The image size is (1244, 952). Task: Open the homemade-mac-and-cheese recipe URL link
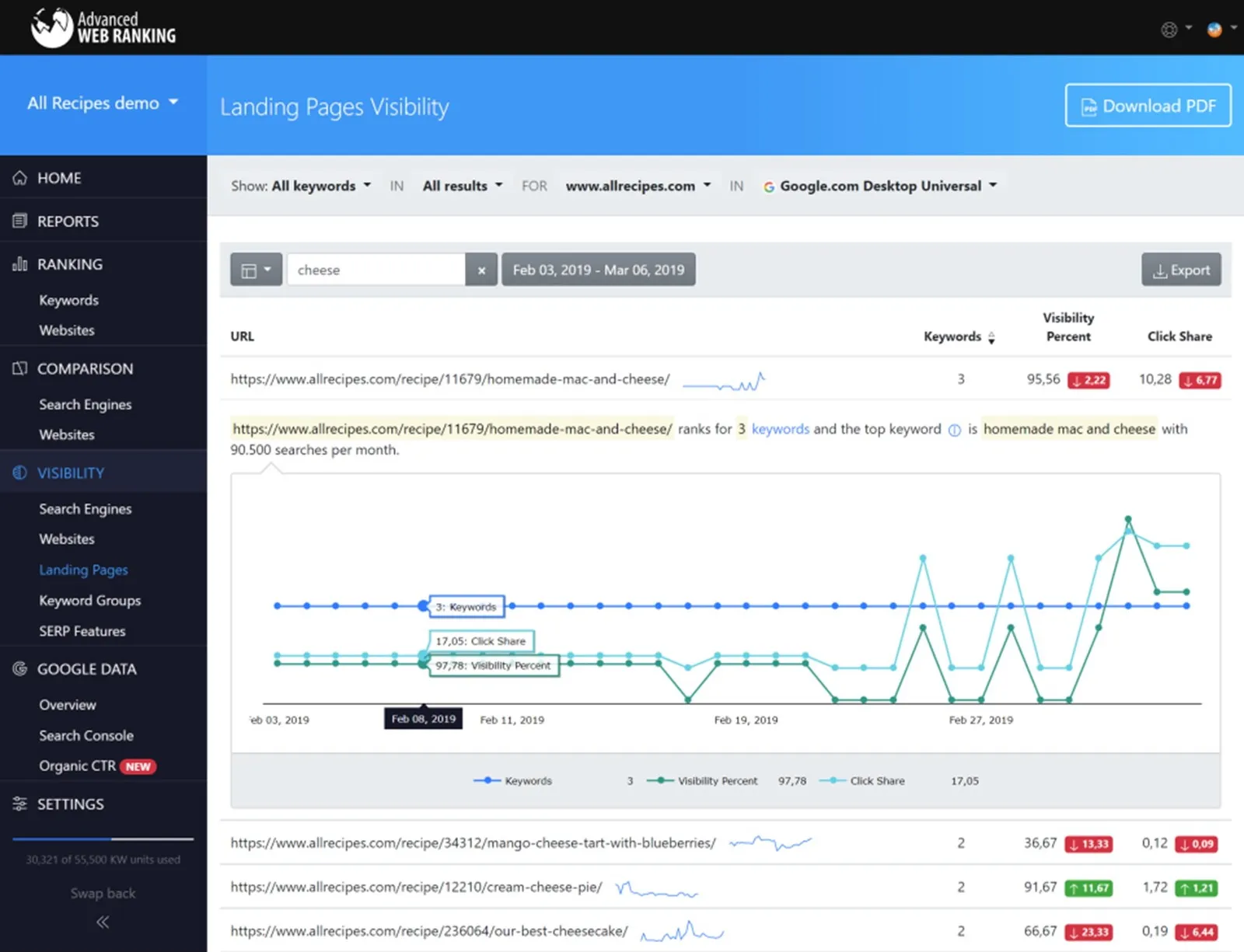click(449, 379)
